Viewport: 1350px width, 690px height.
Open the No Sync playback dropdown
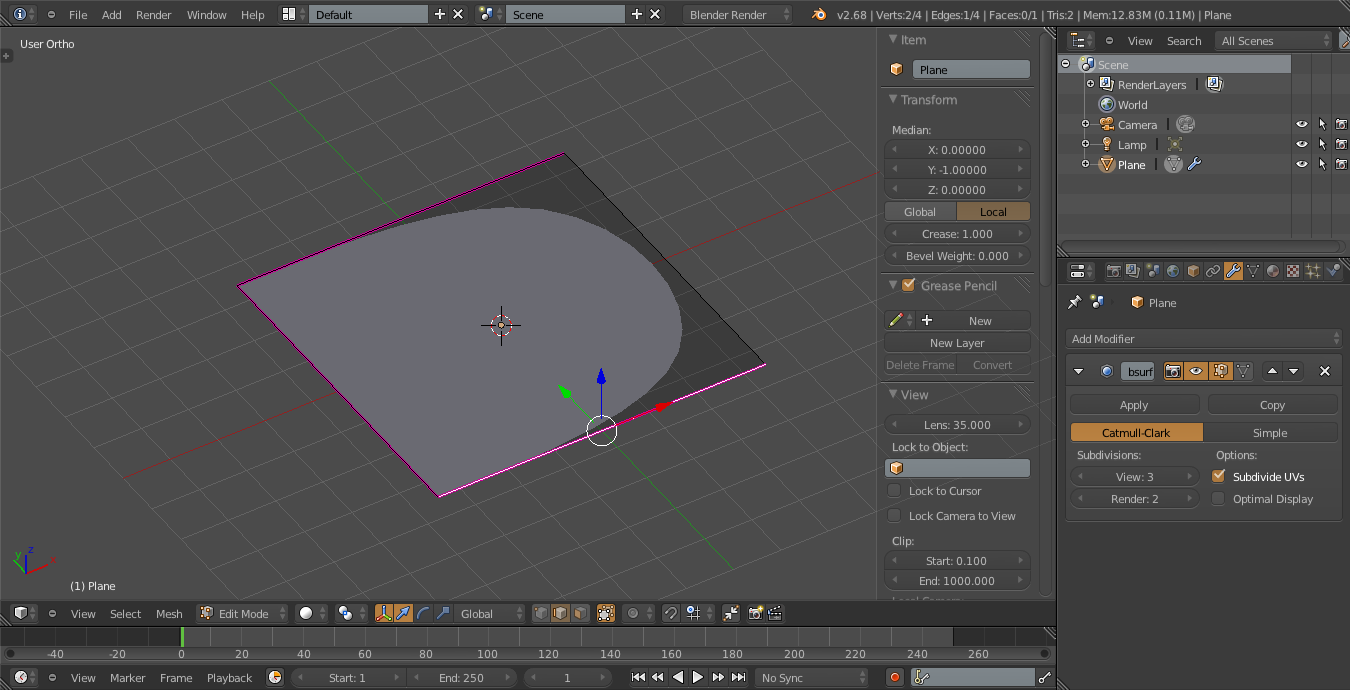pos(811,677)
